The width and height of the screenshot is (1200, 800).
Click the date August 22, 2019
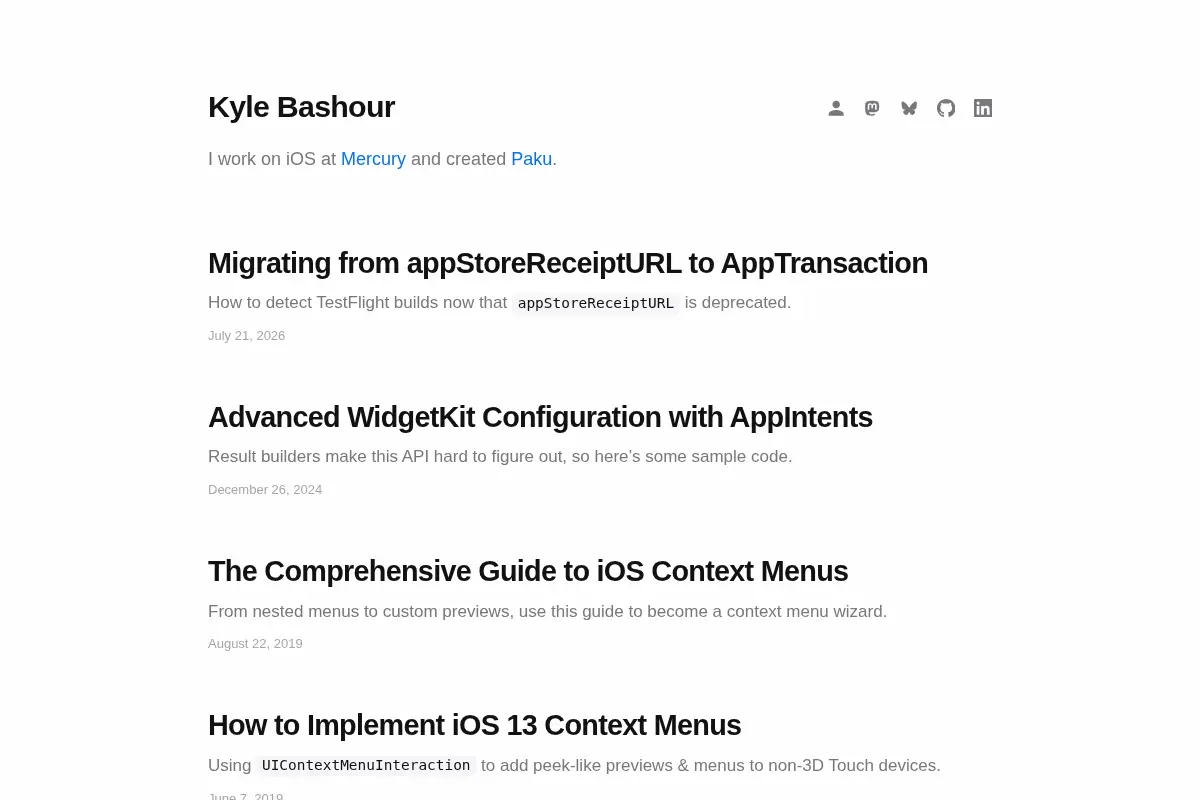point(255,644)
